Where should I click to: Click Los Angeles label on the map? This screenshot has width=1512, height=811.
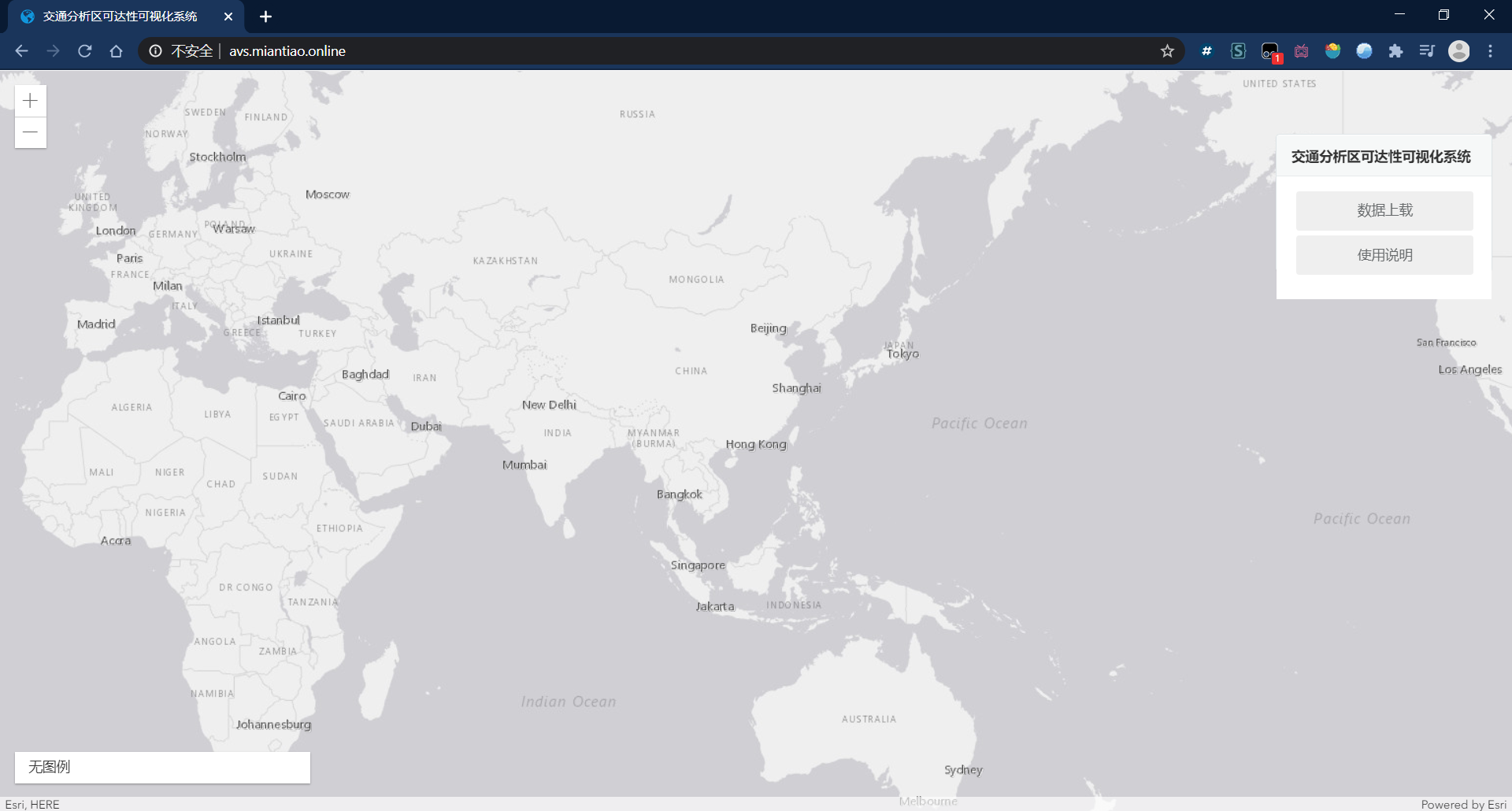tap(1469, 369)
